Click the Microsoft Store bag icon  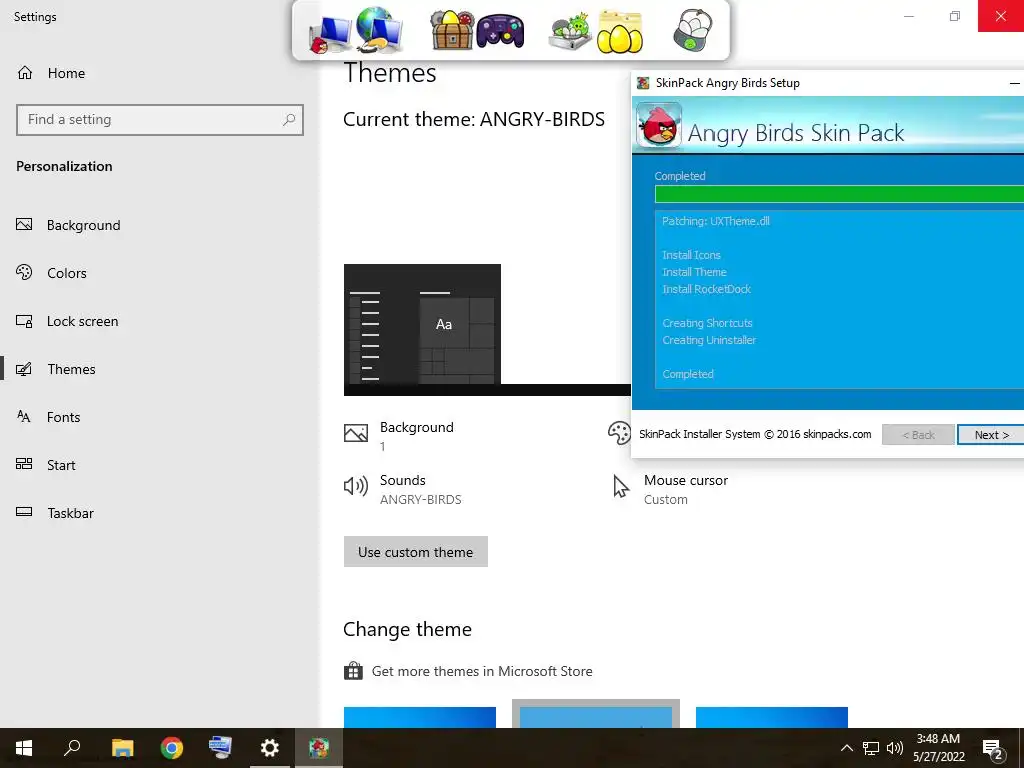pyautogui.click(x=353, y=671)
